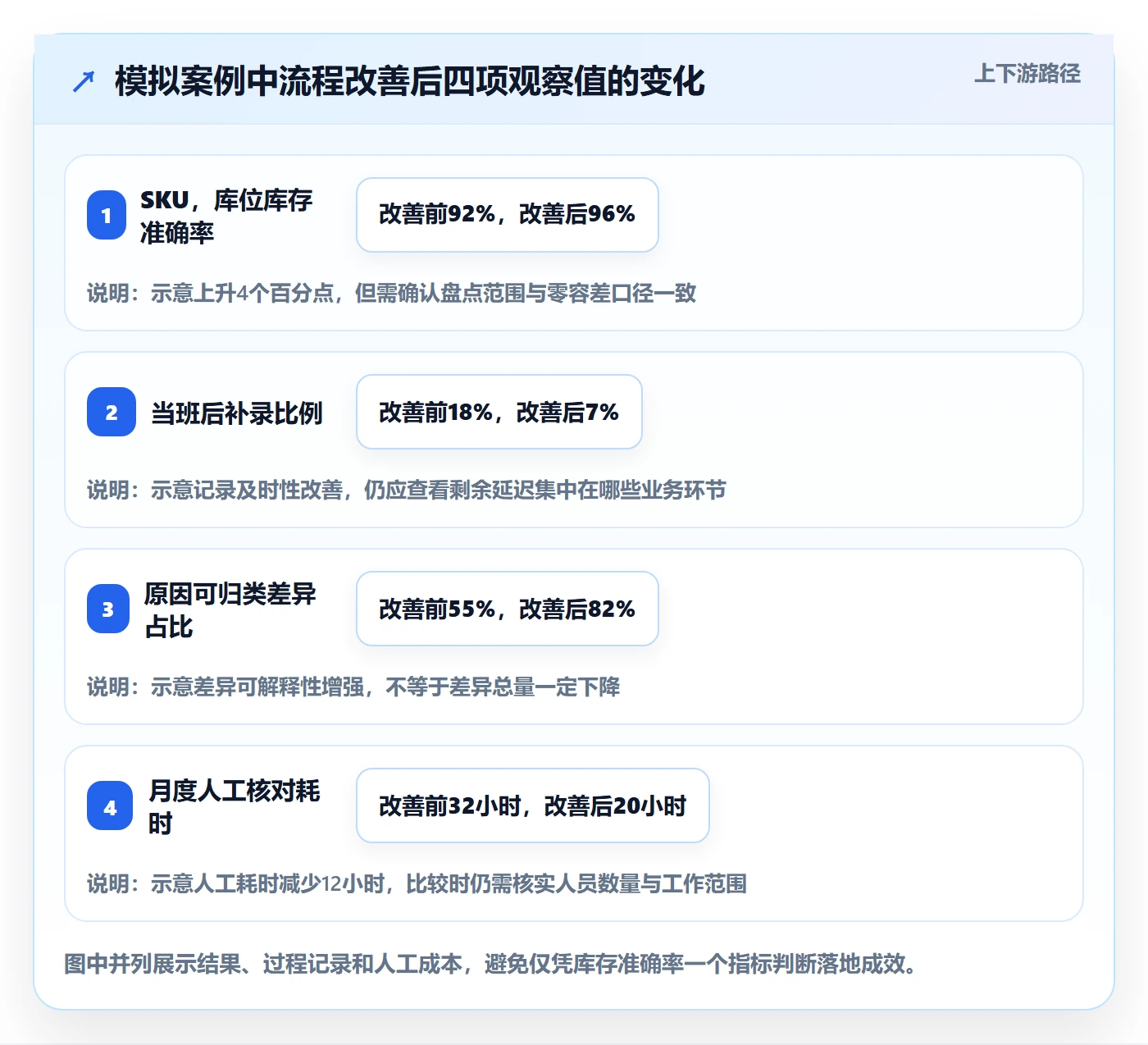Select the heading 当班后补录比例
Image resolution: width=1148 pixels, height=1045 pixels.
point(237,413)
